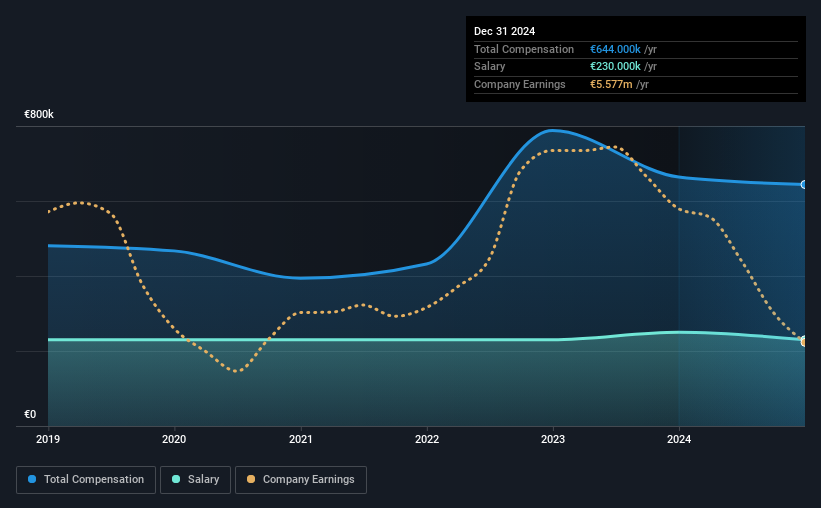Click the €230.000k salary value

click(615, 67)
